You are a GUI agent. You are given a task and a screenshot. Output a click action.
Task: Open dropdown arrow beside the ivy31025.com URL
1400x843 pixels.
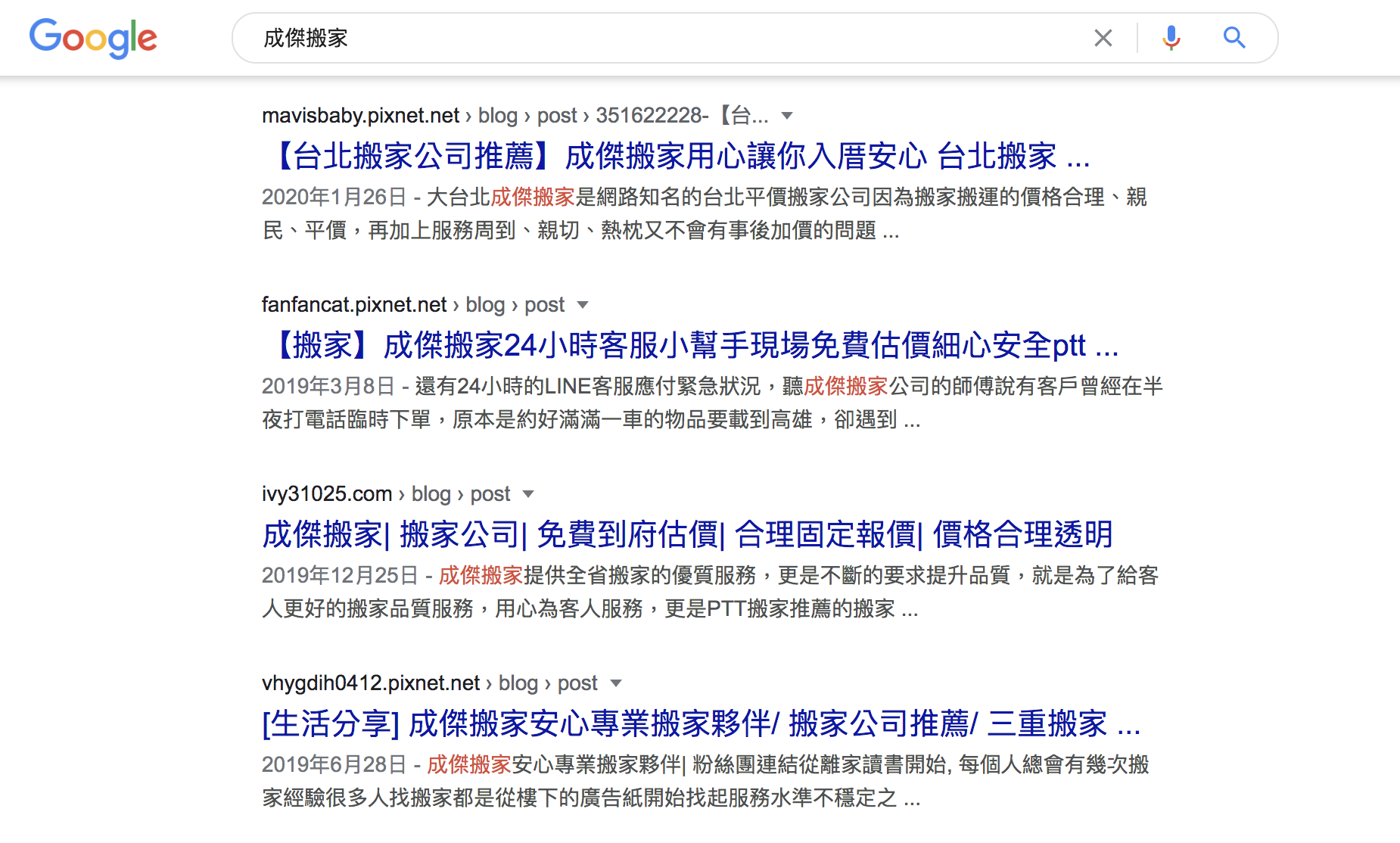point(528,494)
